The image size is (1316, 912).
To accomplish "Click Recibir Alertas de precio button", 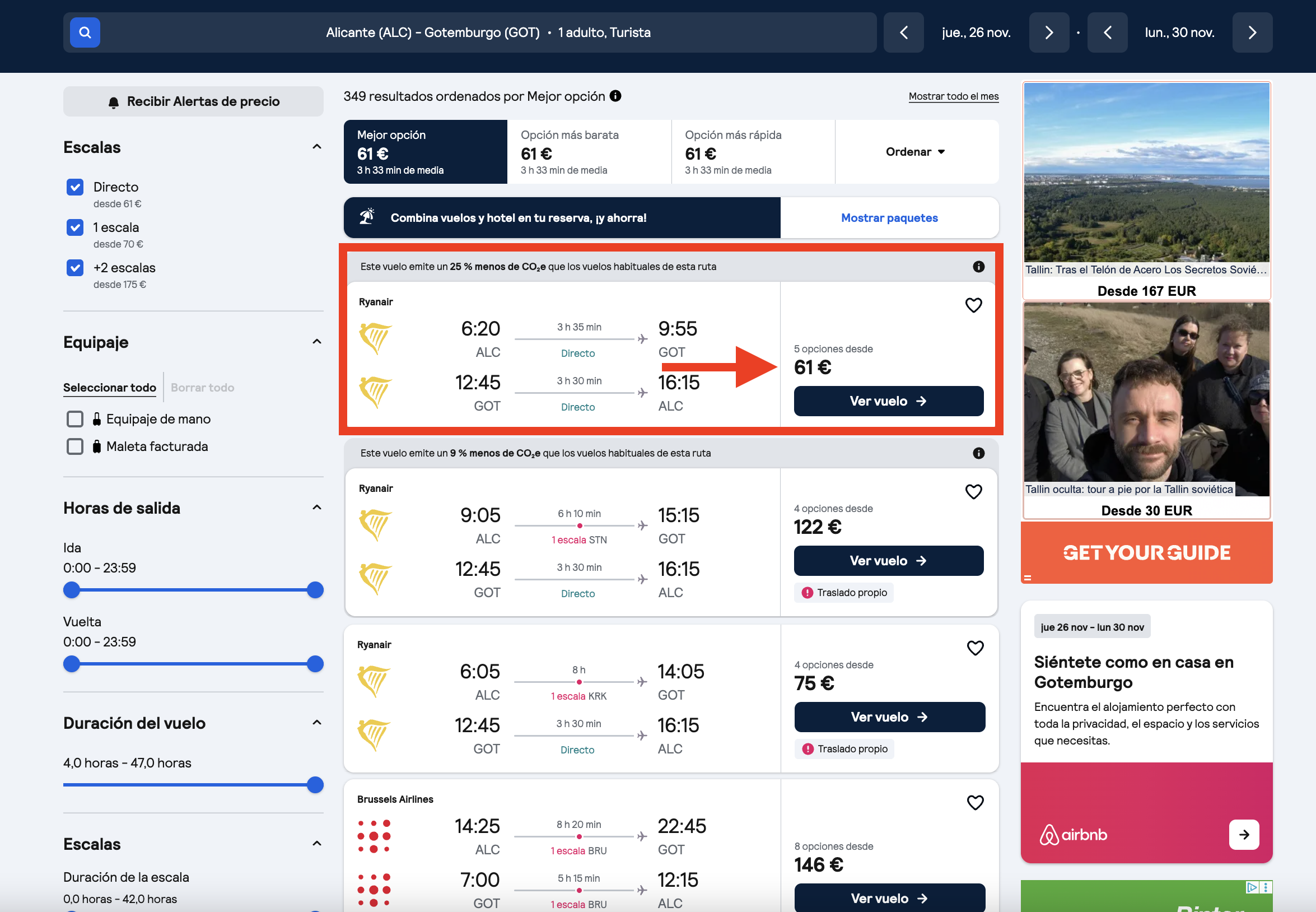I will tap(193, 101).
